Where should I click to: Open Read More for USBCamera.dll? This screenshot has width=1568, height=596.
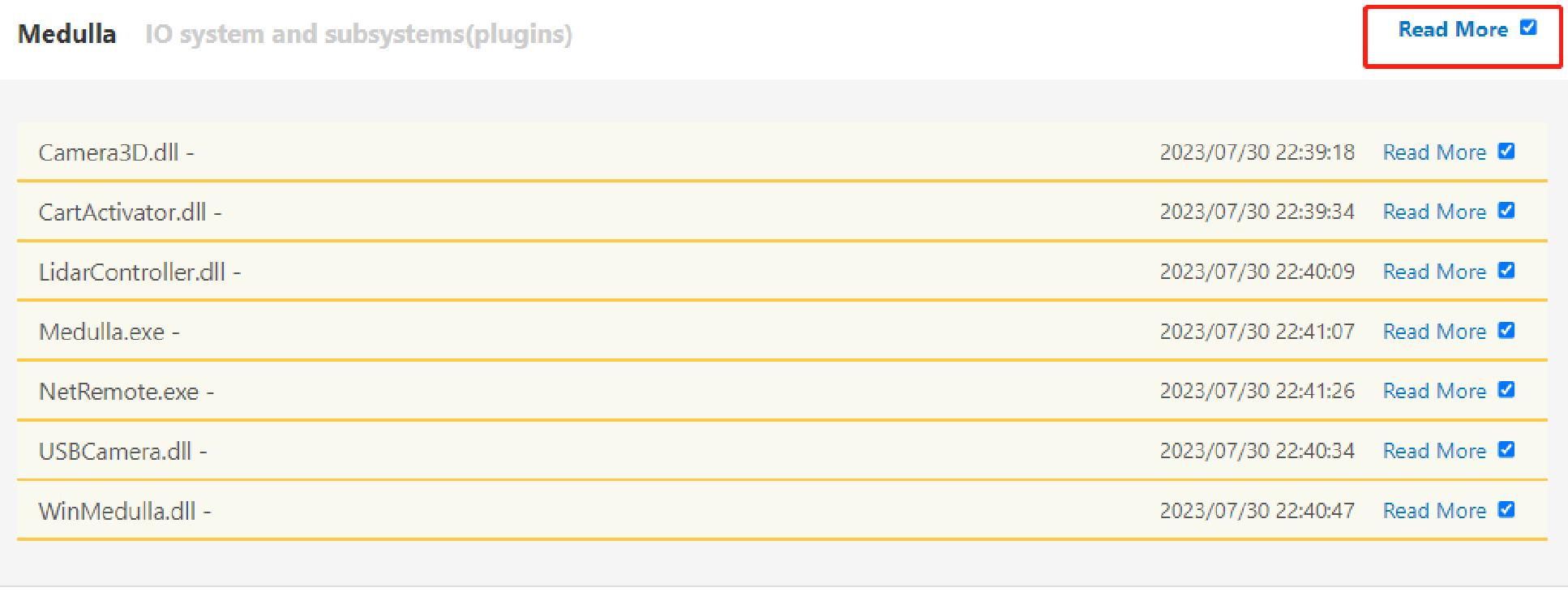[1434, 451]
